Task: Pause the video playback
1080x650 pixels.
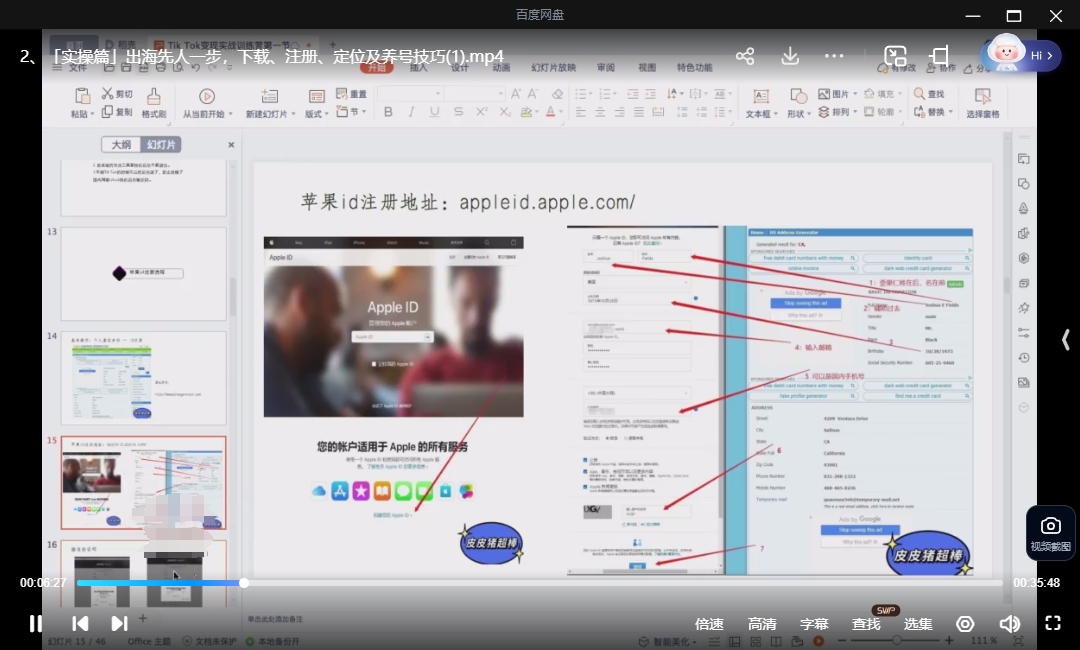Action: (x=35, y=624)
